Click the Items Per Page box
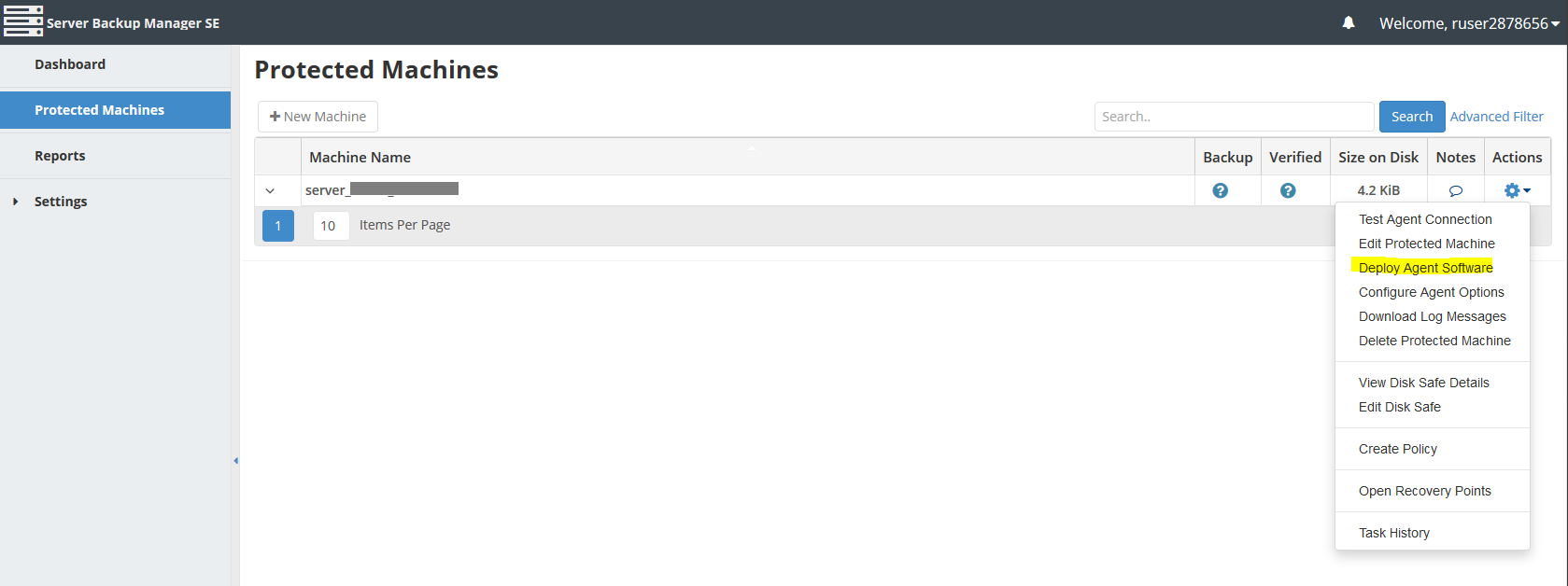 pos(331,226)
